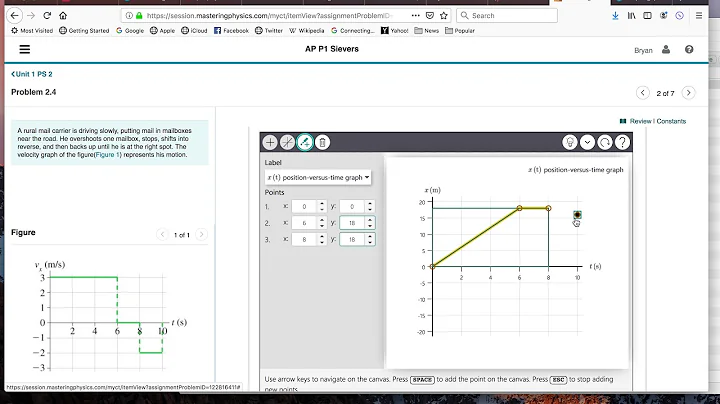Go to browser home page

pos(63,16)
